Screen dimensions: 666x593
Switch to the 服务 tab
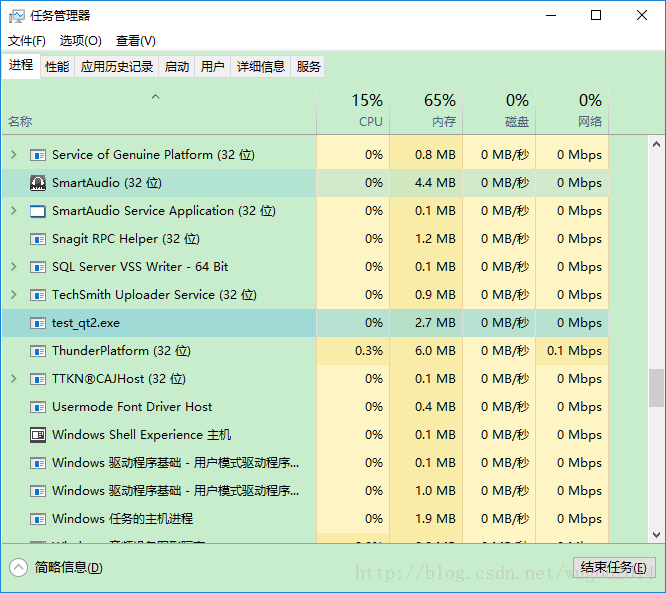click(308, 67)
